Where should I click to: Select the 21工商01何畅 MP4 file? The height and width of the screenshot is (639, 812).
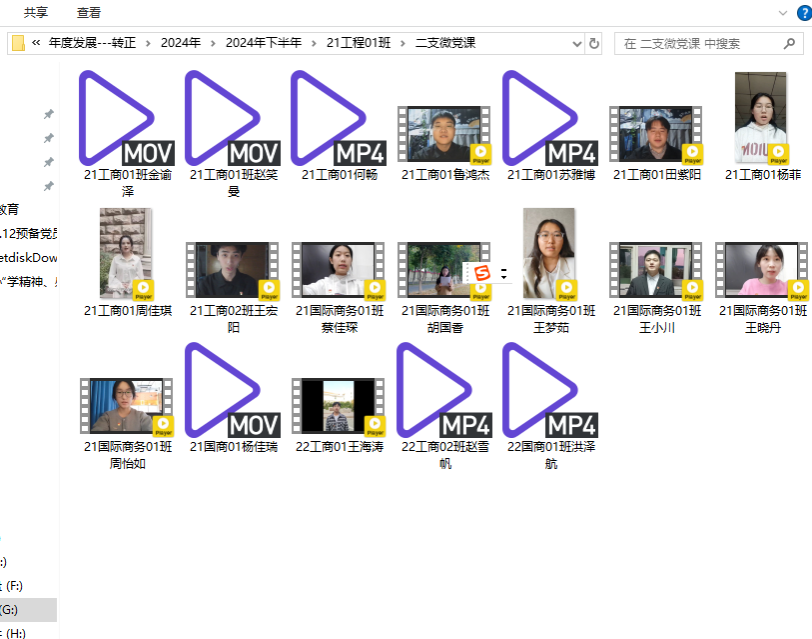[x=339, y=118]
